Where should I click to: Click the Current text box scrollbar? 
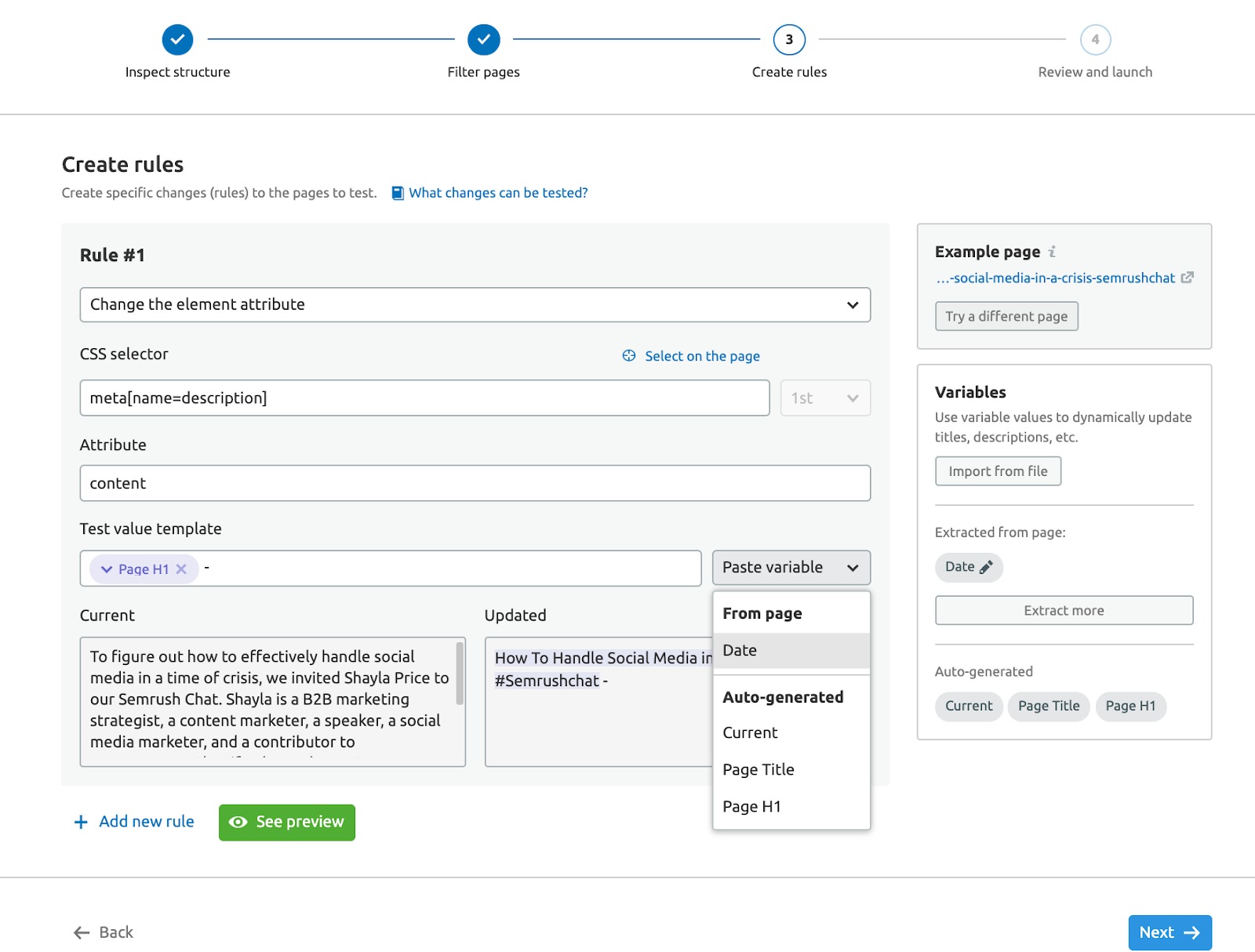point(459,674)
